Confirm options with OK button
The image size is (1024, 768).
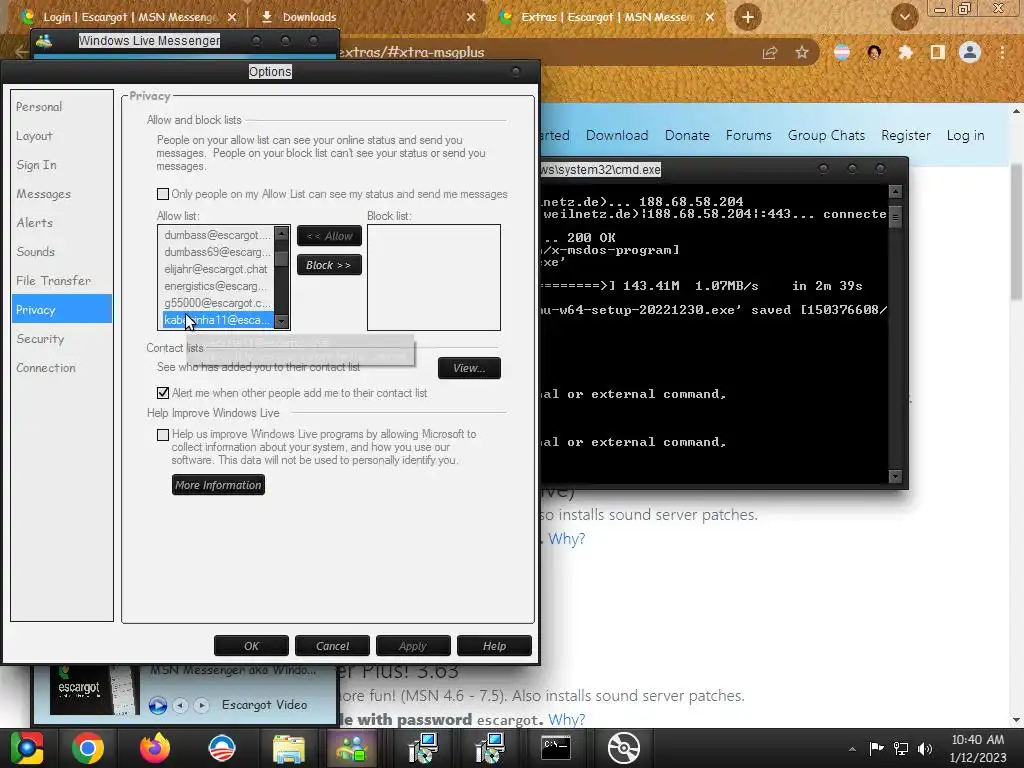(x=251, y=646)
